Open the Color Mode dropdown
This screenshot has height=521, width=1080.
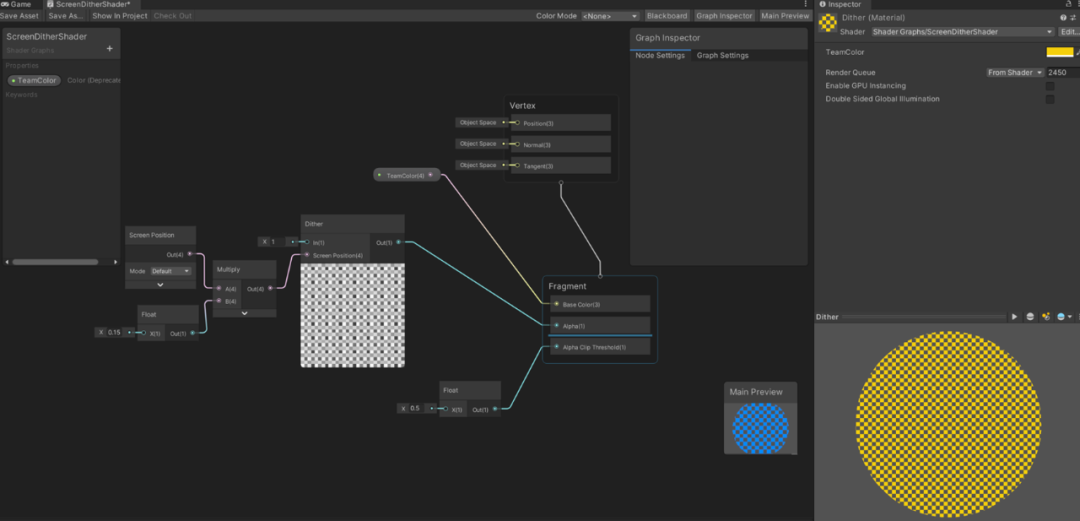click(610, 16)
